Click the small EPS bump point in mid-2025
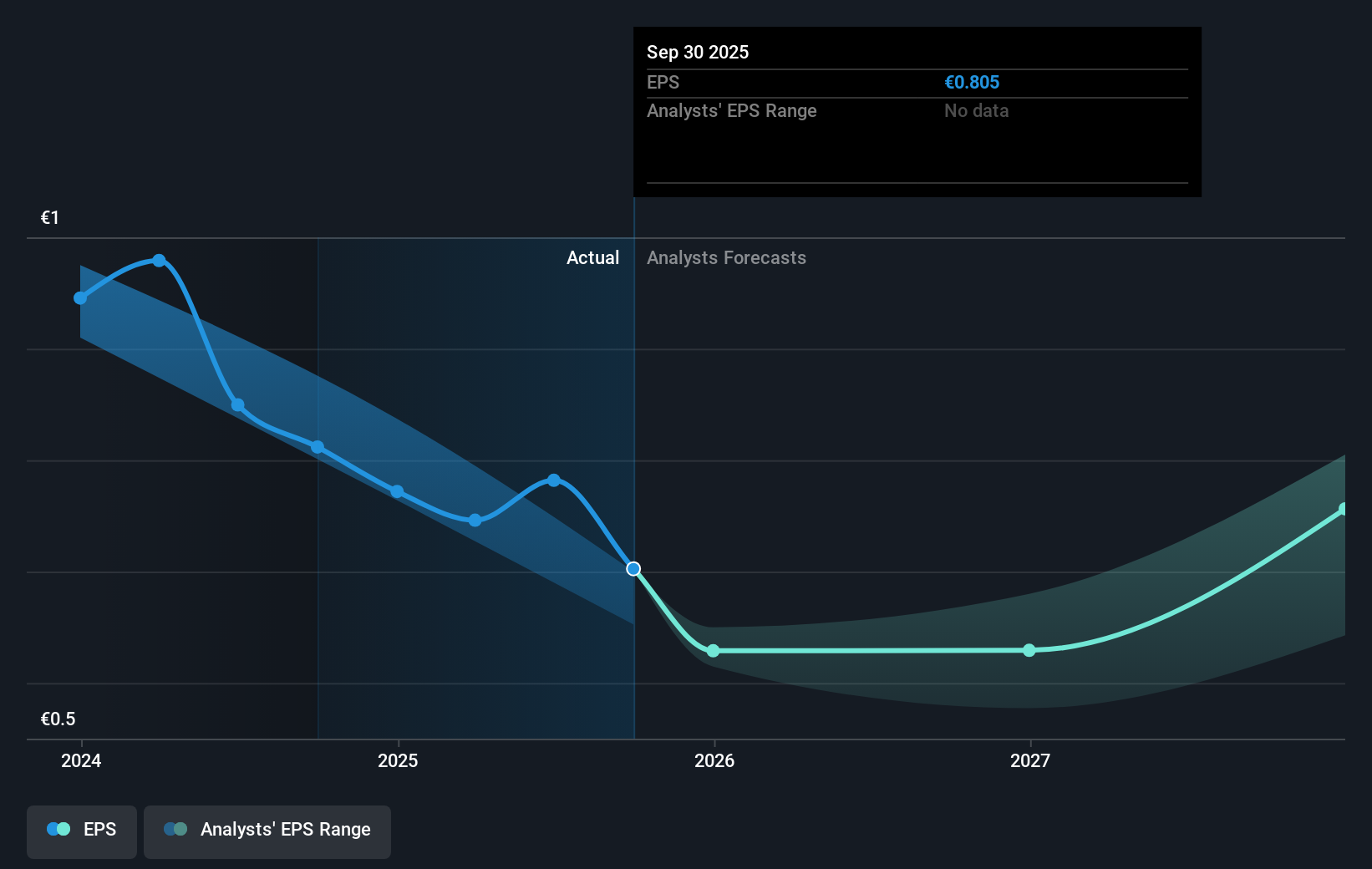Screen dimensions: 1372x869 (554, 479)
